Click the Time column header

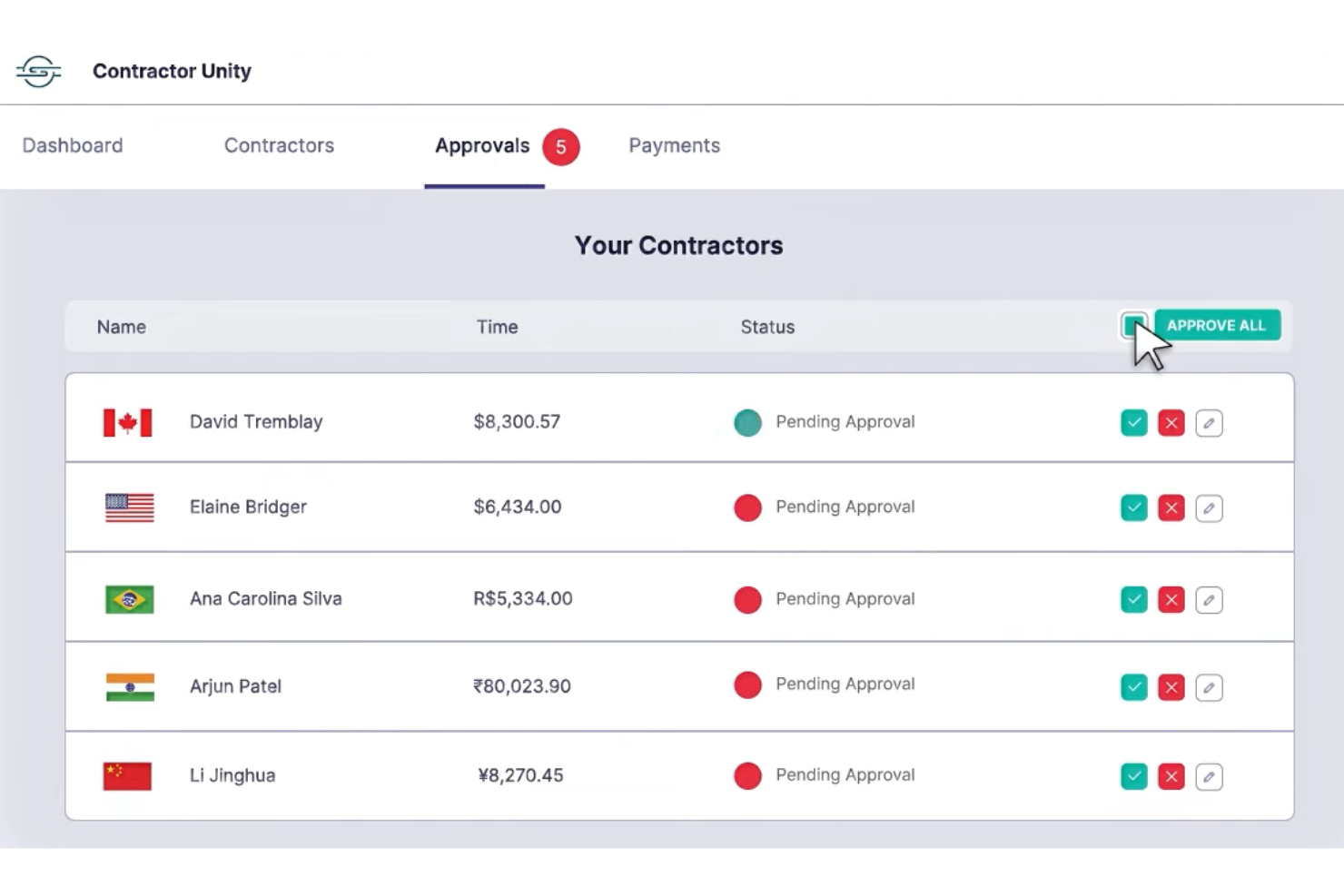pos(497,327)
